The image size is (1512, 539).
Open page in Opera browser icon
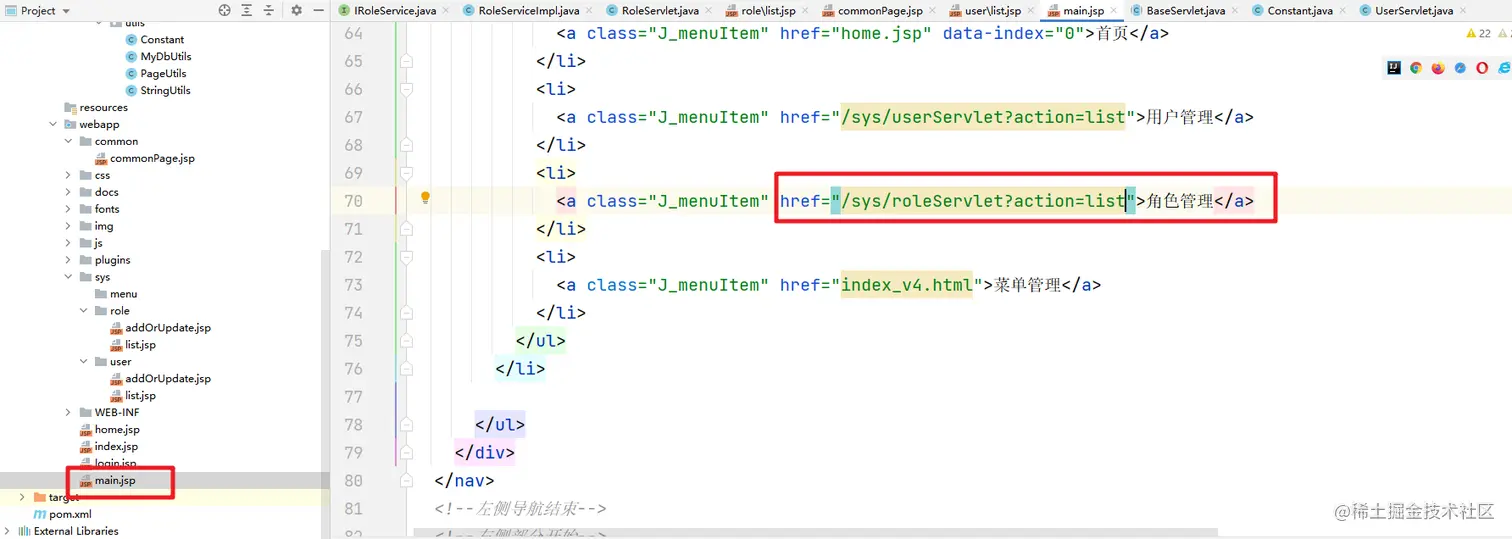point(1482,68)
